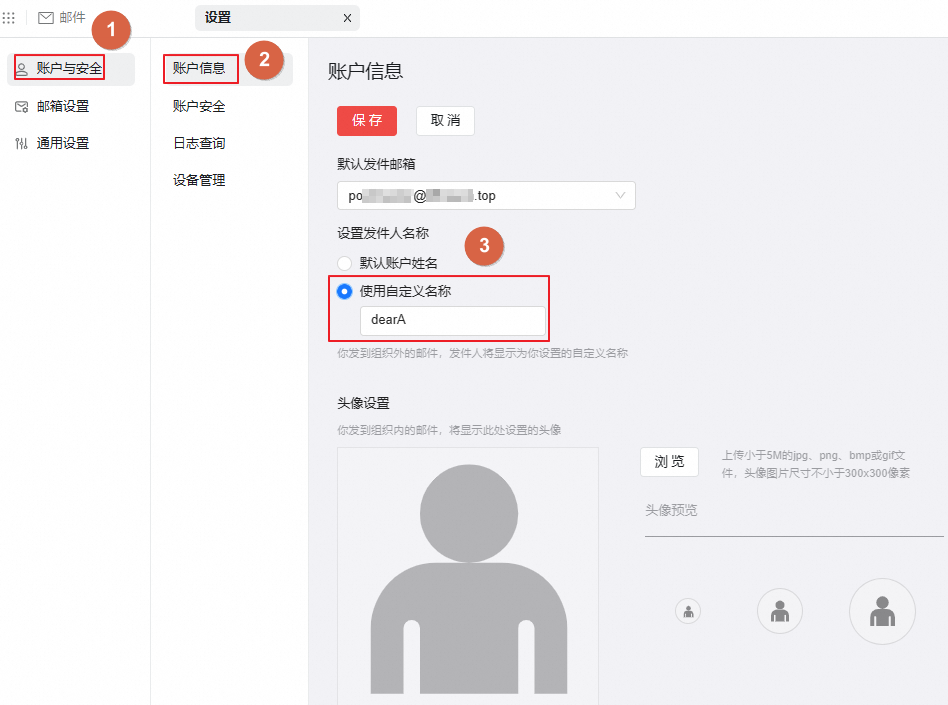Click the smallest avatar preview icon

tap(688, 611)
